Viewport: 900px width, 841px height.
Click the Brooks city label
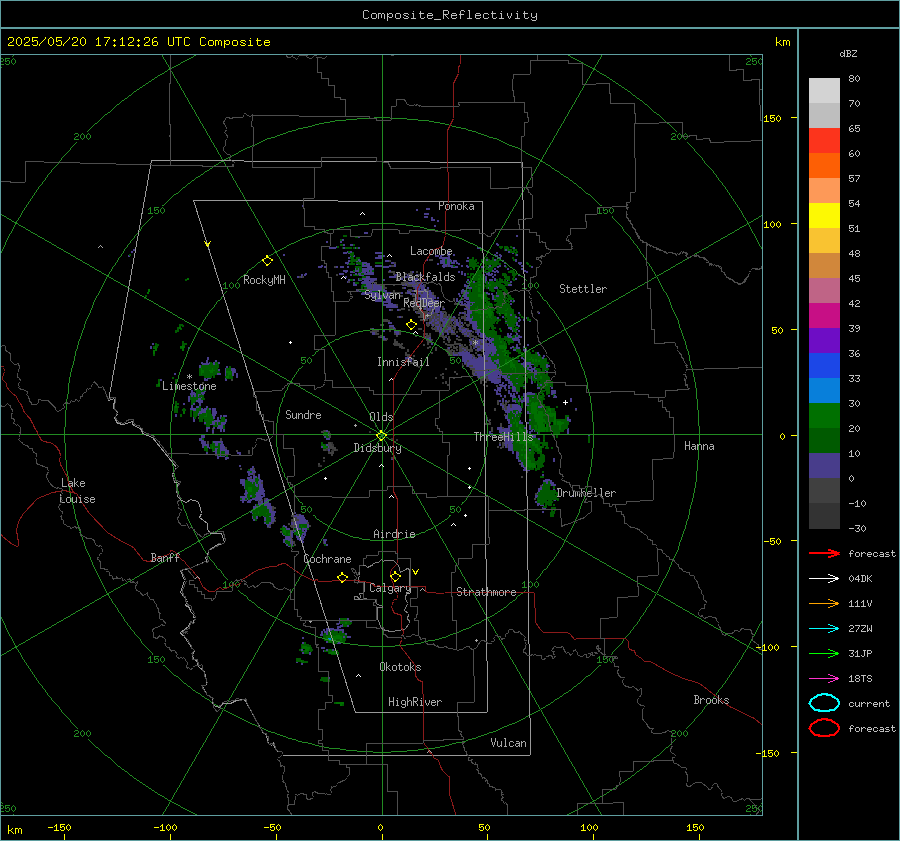click(711, 700)
